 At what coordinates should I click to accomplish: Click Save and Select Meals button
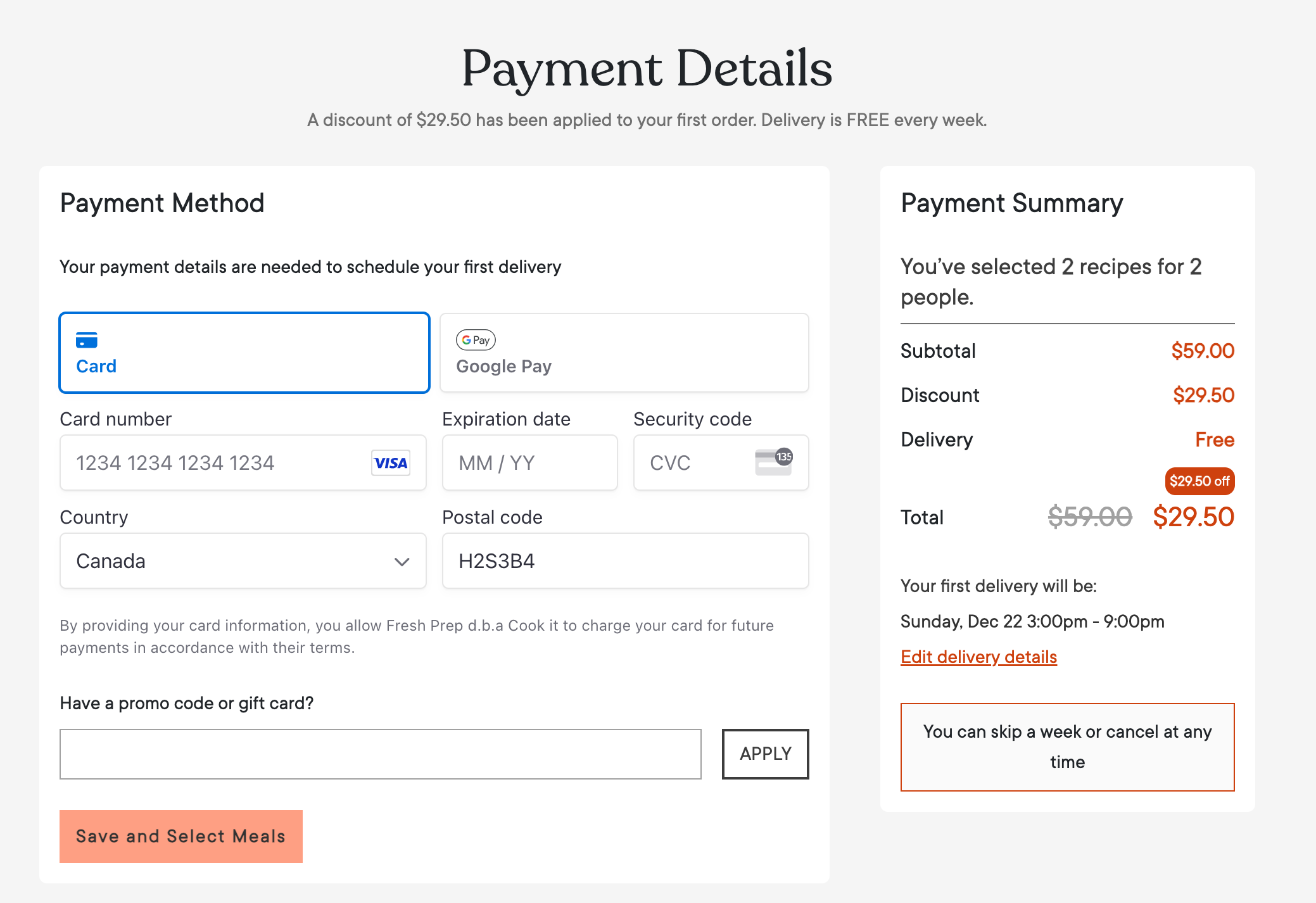181,837
